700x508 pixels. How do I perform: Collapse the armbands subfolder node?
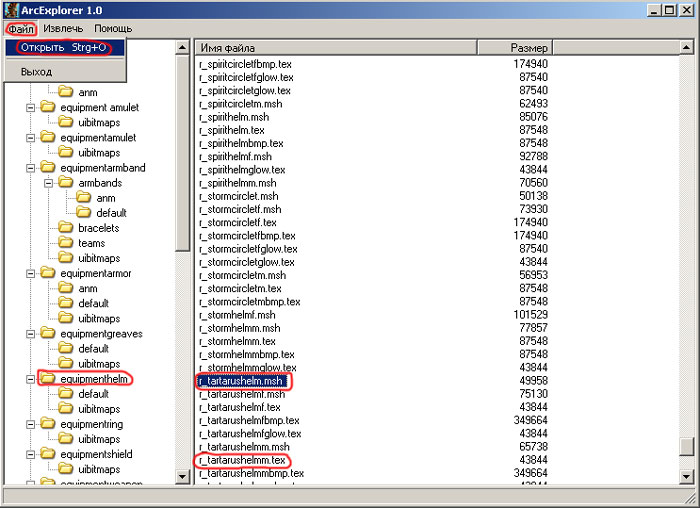(48, 183)
